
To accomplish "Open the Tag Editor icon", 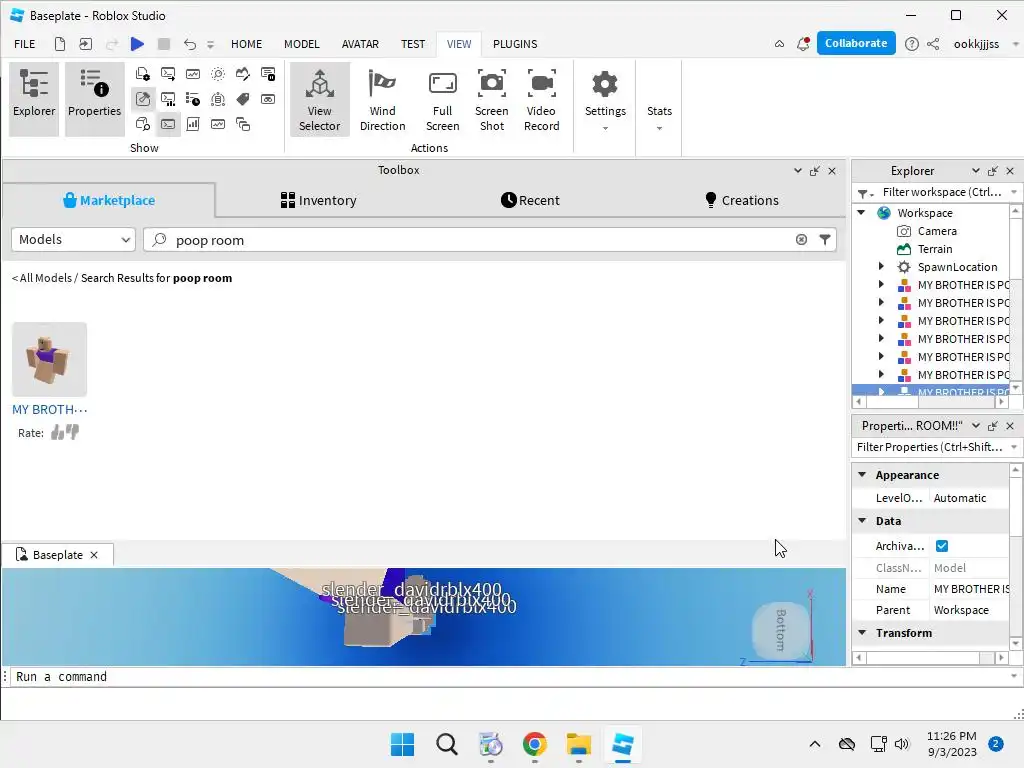I will [243, 99].
